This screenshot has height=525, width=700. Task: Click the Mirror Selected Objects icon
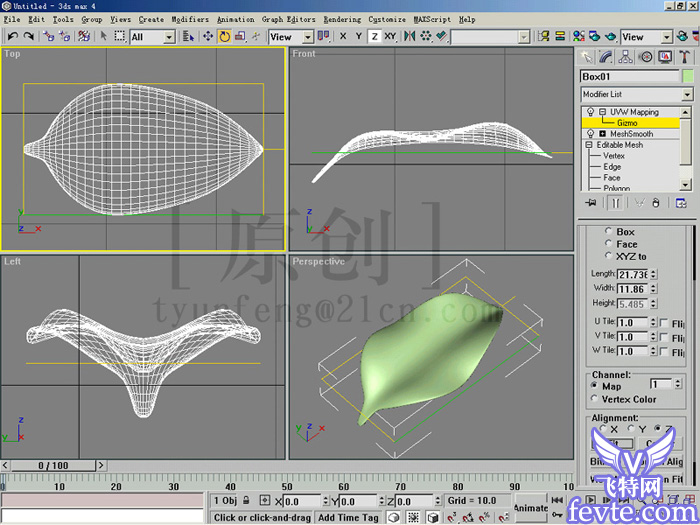(x=409, y=36)
